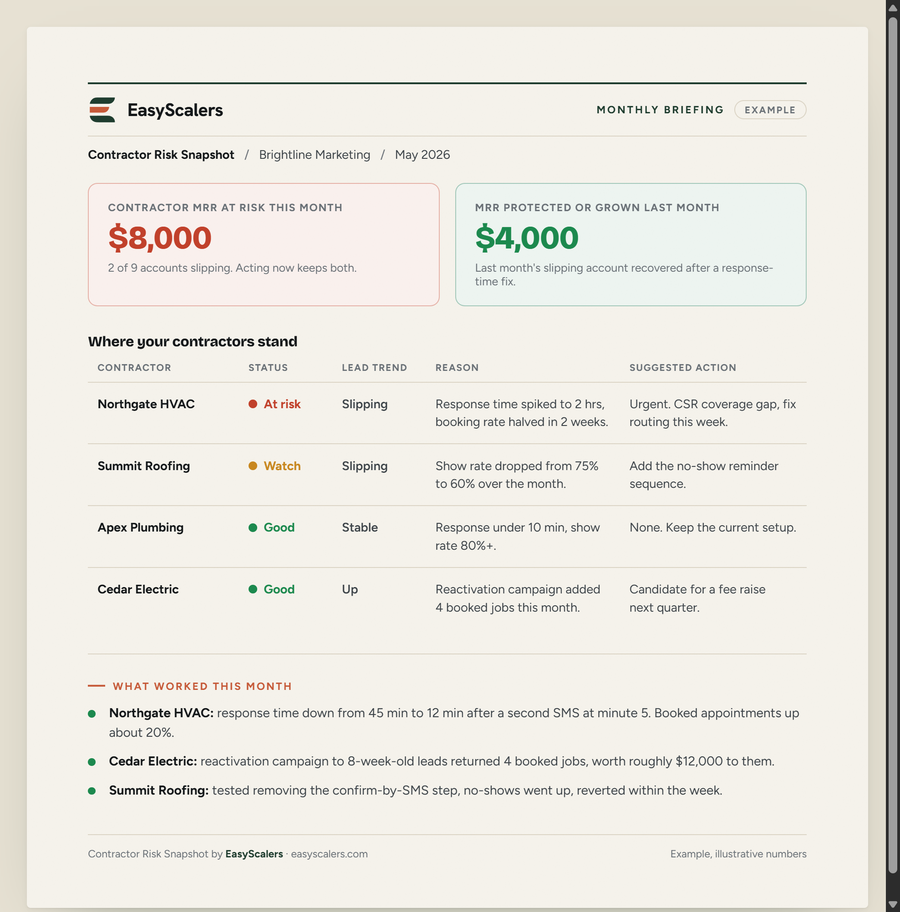Image resolution: width=900 pixels, height=912 pixels.
Task: Click '2 of 9 accounts slipping' note
Action: [232, 268]
